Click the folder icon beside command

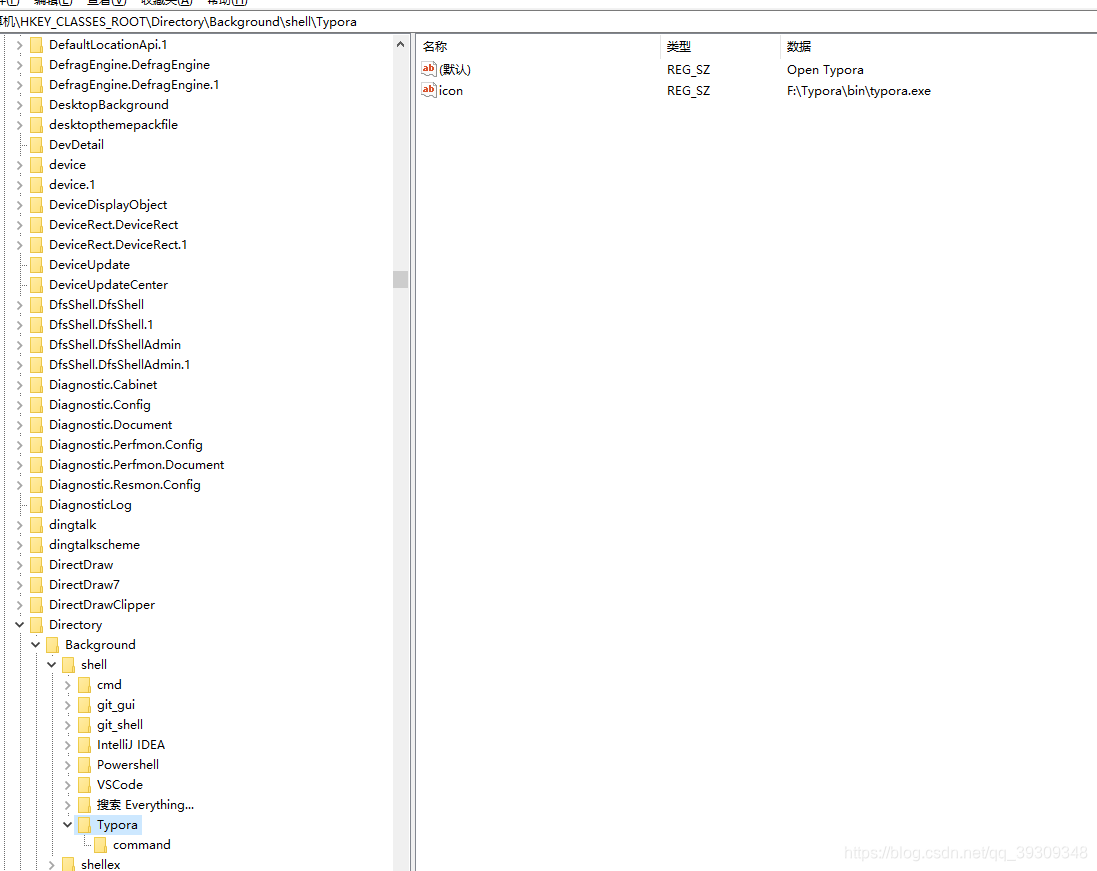(101, 845)
